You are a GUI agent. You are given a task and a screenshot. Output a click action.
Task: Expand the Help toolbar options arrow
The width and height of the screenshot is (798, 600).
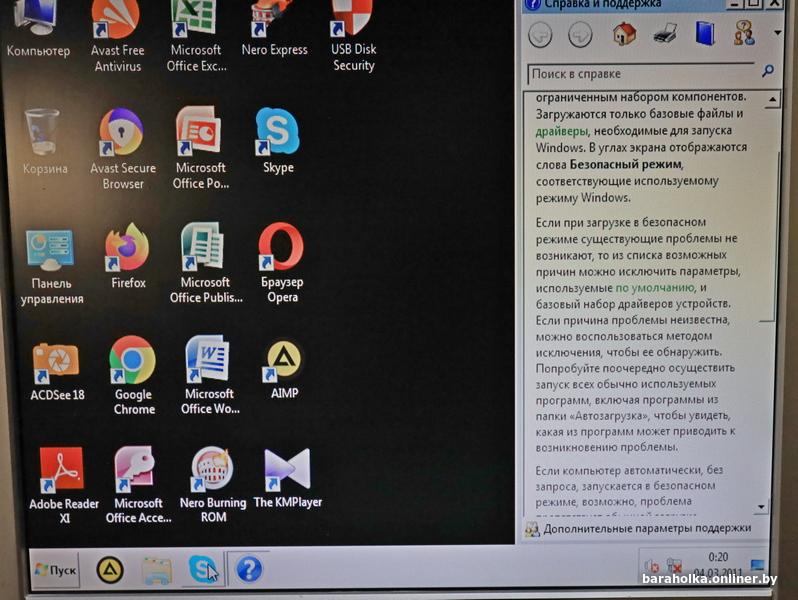tap(777, 33)
